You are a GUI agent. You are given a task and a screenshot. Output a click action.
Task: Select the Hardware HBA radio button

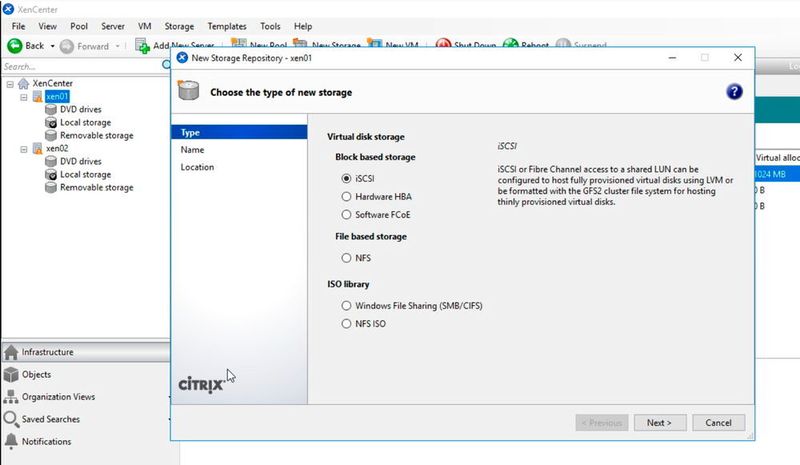[346, 197]
